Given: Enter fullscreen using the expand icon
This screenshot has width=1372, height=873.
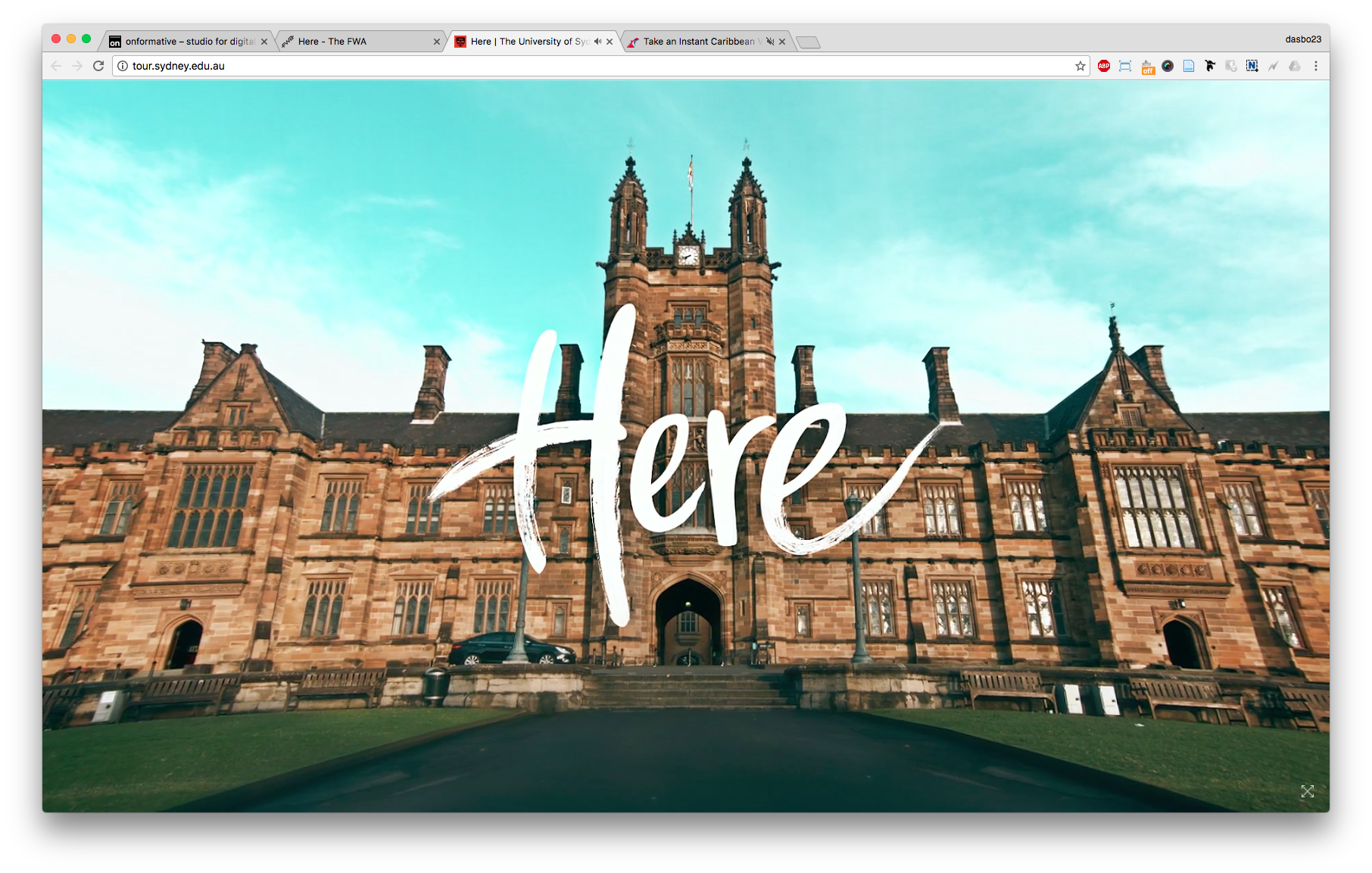Looking at the screenshot, I should 1308,791.
